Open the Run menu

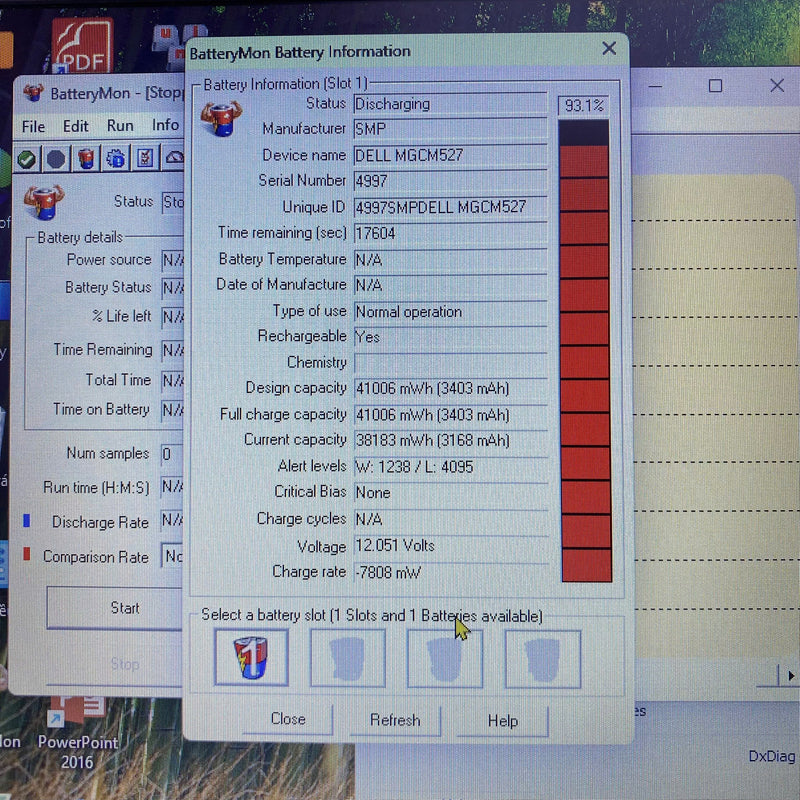tap(120, 126)
